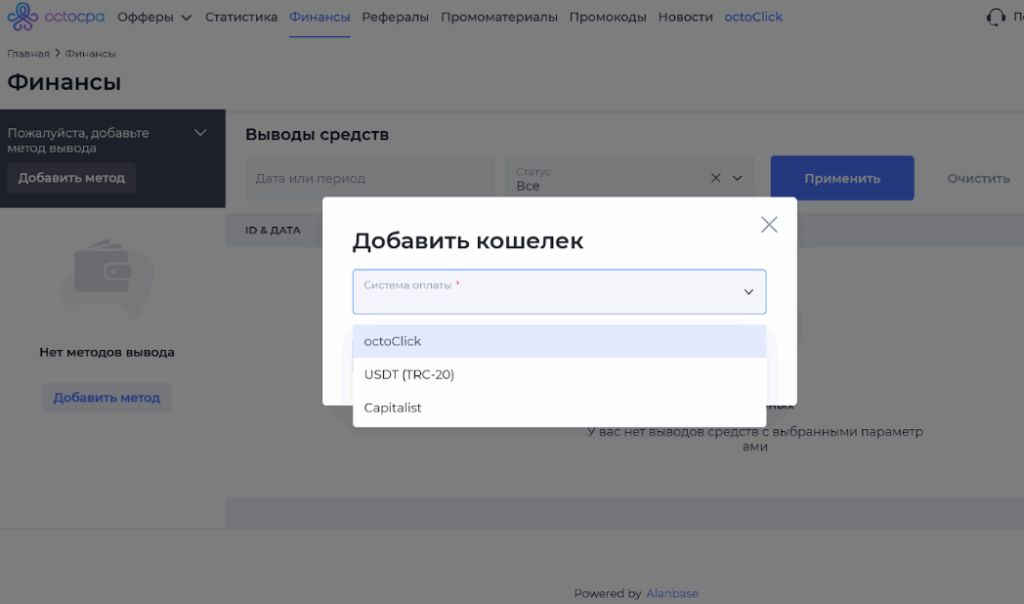1024x604 pixels.
Task: Close the Добавить кошелек dialog
Action: [769, 224]
